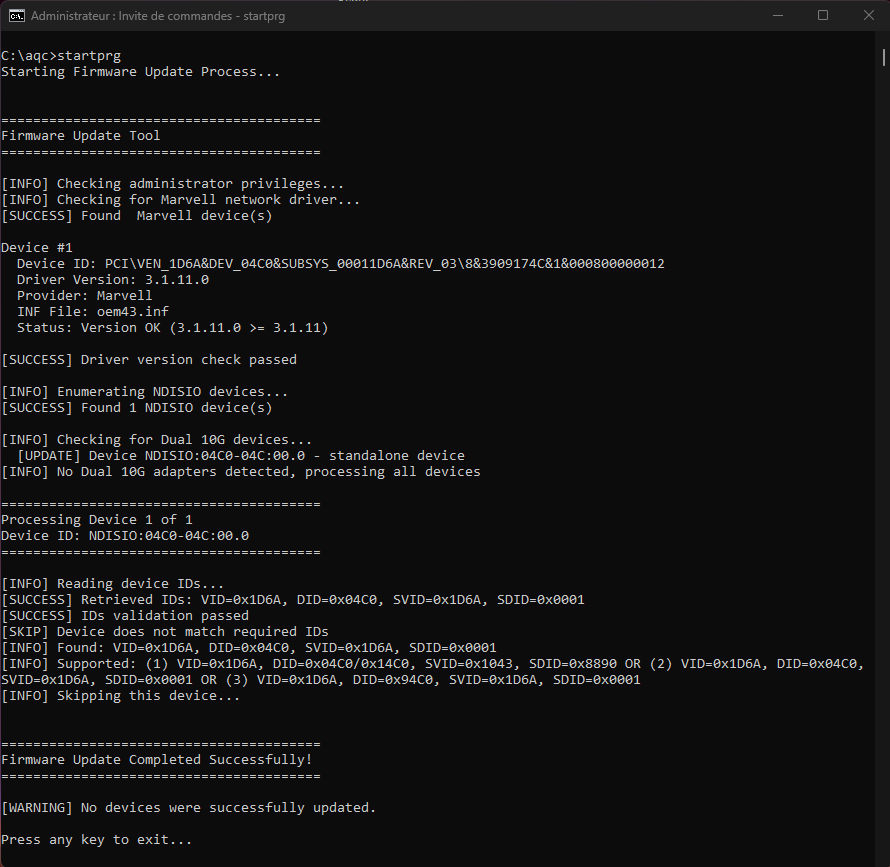The width and height of the screenshot is (890, 867).
Task: Click the '[WARNING] No devices were successfully updated' line
Action: tap(188, 808)
